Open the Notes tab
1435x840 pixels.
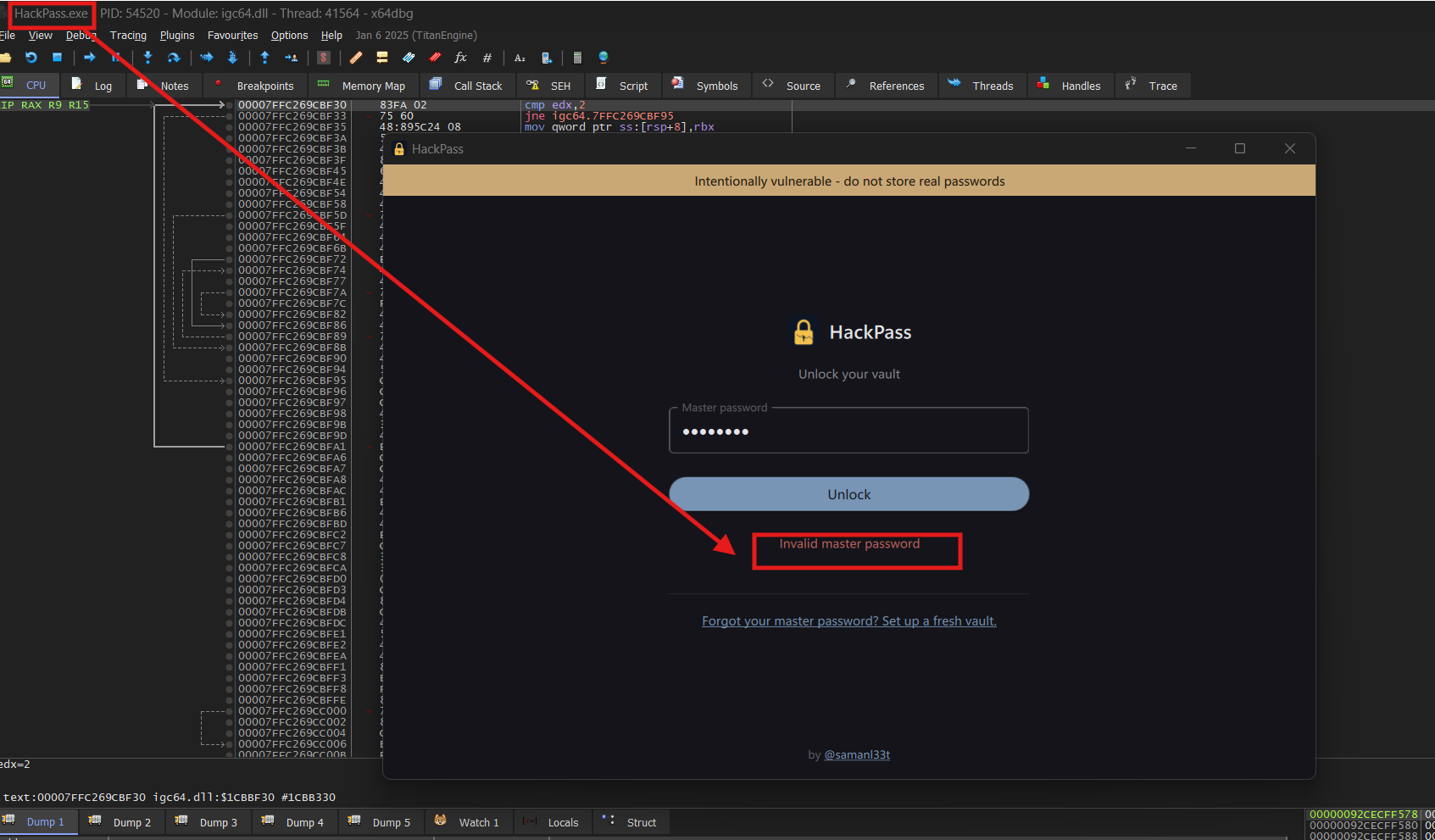164,86
